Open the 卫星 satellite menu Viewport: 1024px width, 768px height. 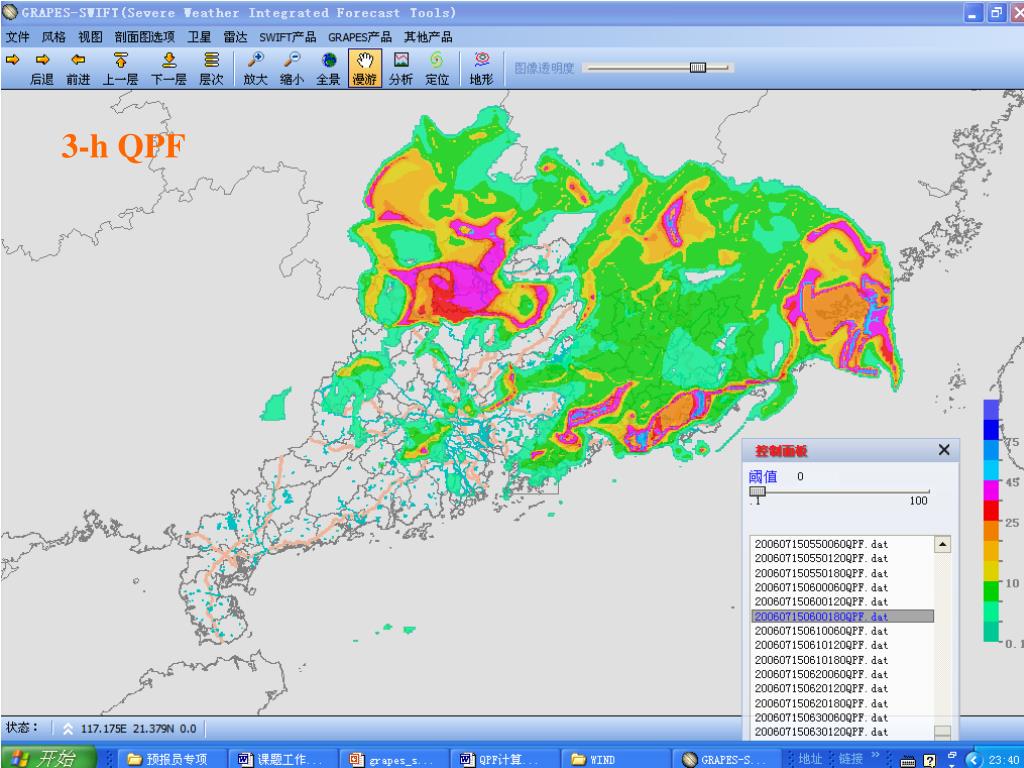(x=199, y=37)
